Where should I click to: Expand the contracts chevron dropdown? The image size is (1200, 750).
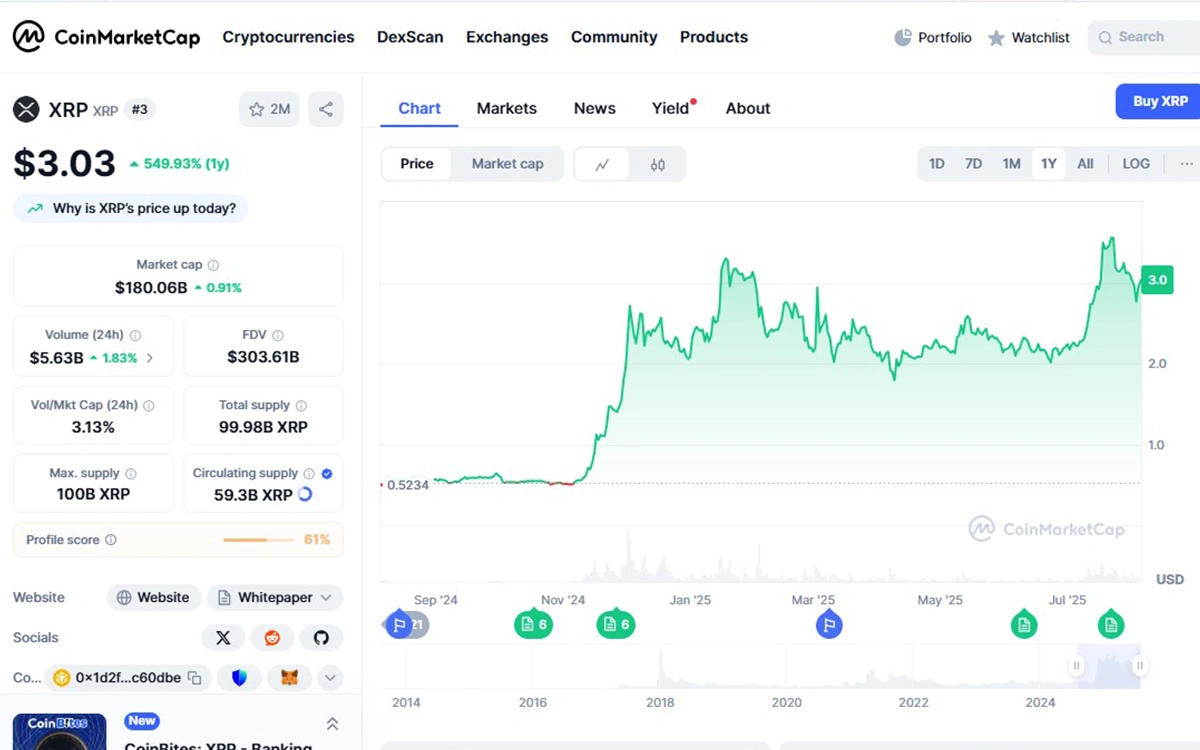click(330, 678)
